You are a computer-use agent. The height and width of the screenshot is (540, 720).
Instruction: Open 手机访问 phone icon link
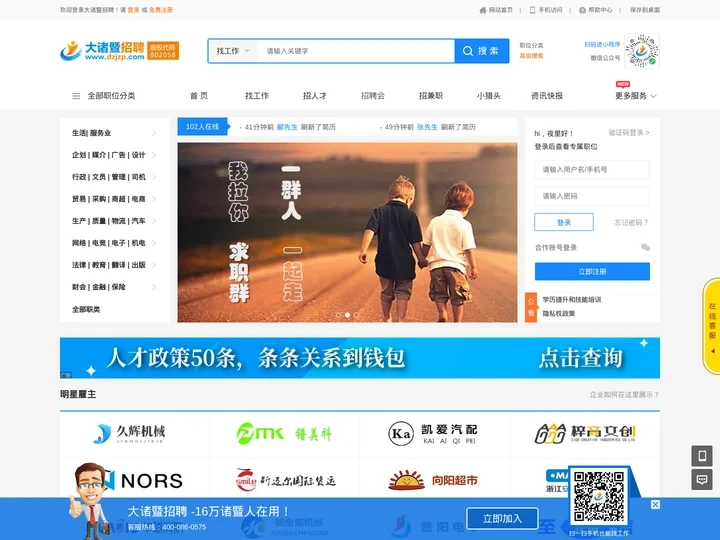point(546,10)
